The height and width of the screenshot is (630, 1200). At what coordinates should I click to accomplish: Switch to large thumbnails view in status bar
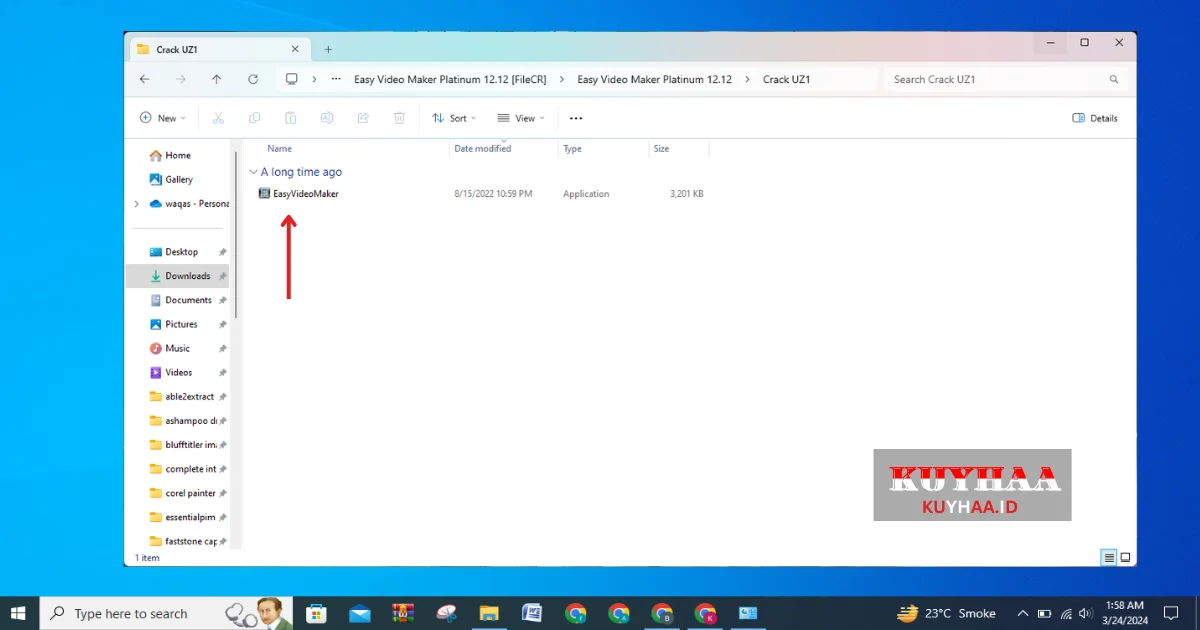[1125, 557]
